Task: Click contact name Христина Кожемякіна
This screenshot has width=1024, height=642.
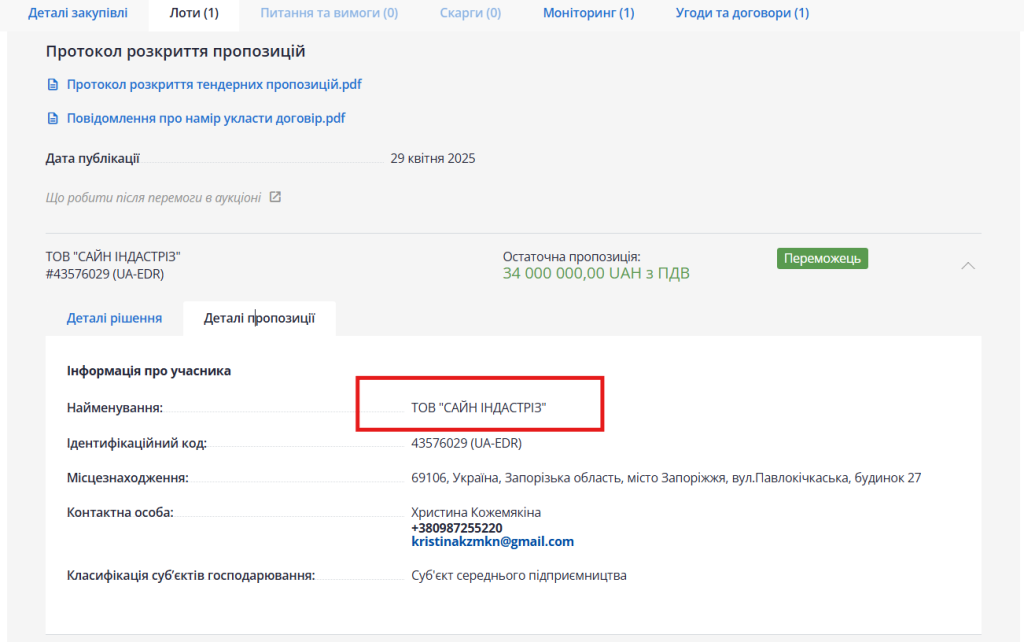Action: (476, 513)
